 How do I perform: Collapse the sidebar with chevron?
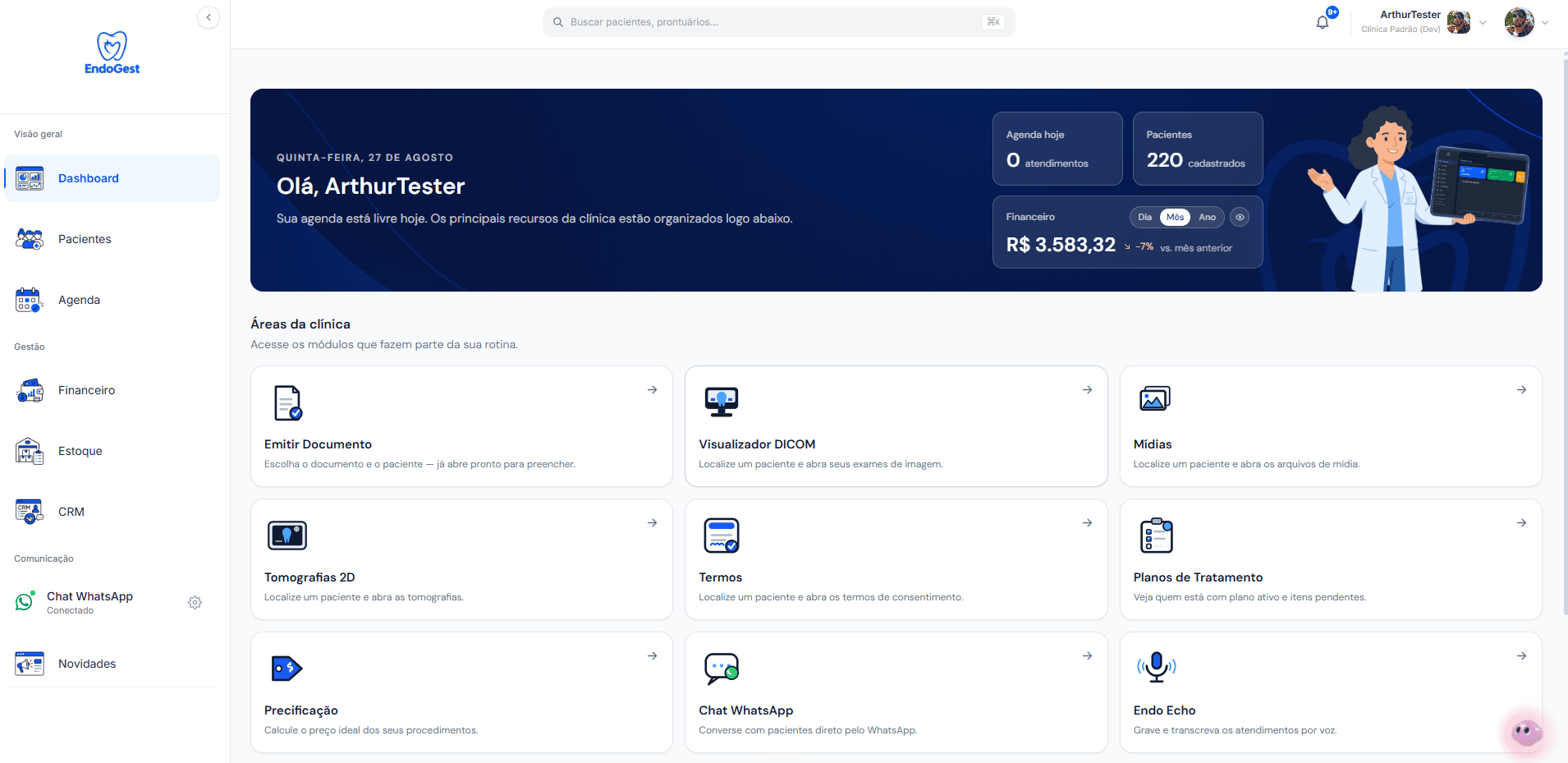coord(209,17)
